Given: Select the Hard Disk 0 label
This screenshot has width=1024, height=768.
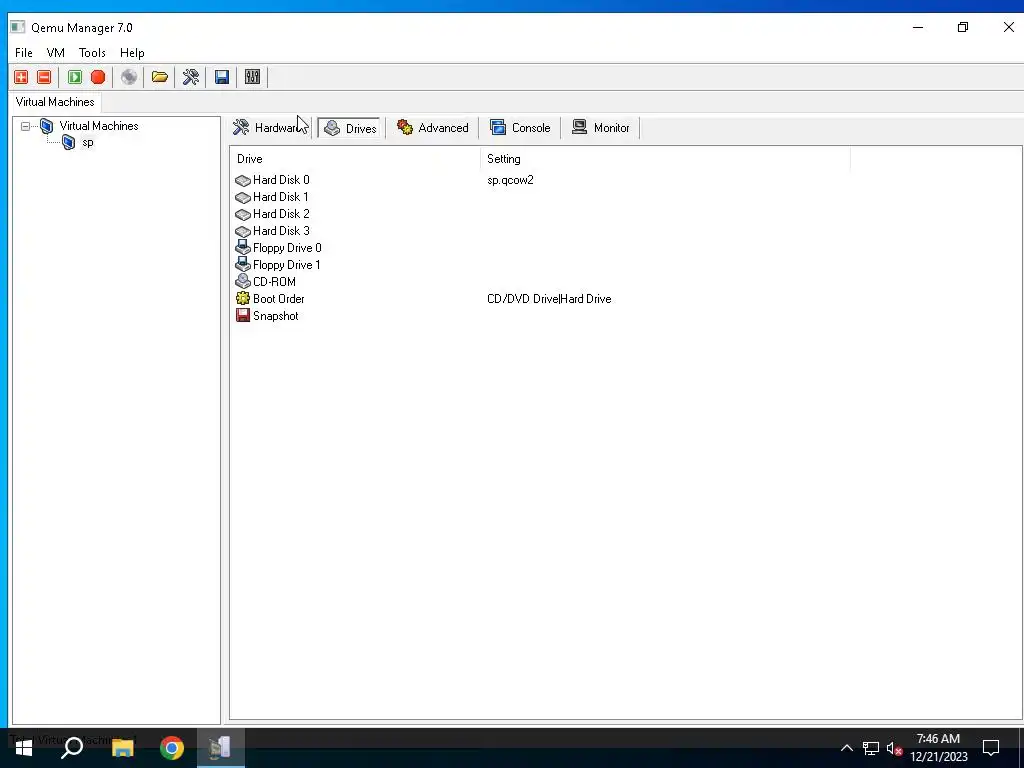Looking at the screenshot, I should pyautogui.click(x=281, y=180).
